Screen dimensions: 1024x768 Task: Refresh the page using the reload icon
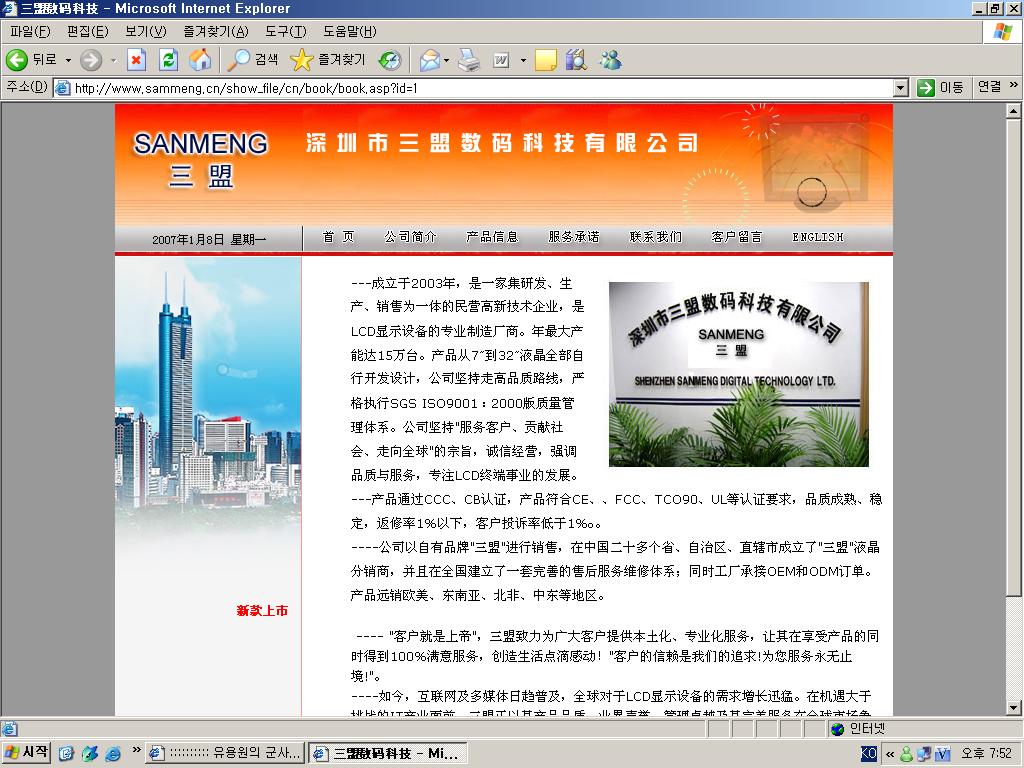click(x=167, y=59)
